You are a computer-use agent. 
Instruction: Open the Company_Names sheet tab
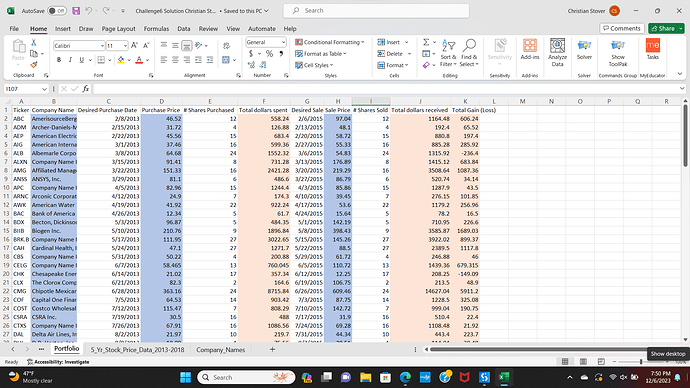(x=220, y=350)
